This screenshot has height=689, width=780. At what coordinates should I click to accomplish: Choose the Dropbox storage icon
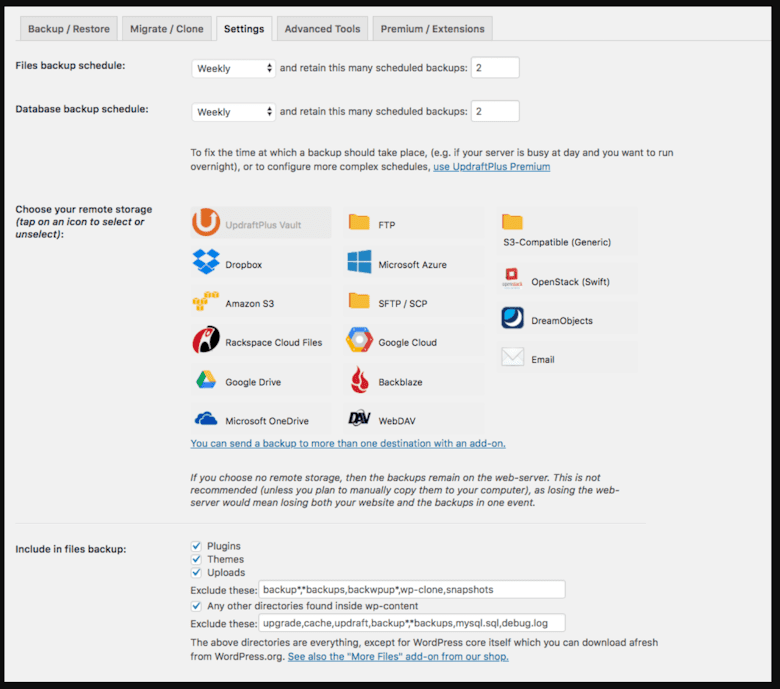coord(206,262)
